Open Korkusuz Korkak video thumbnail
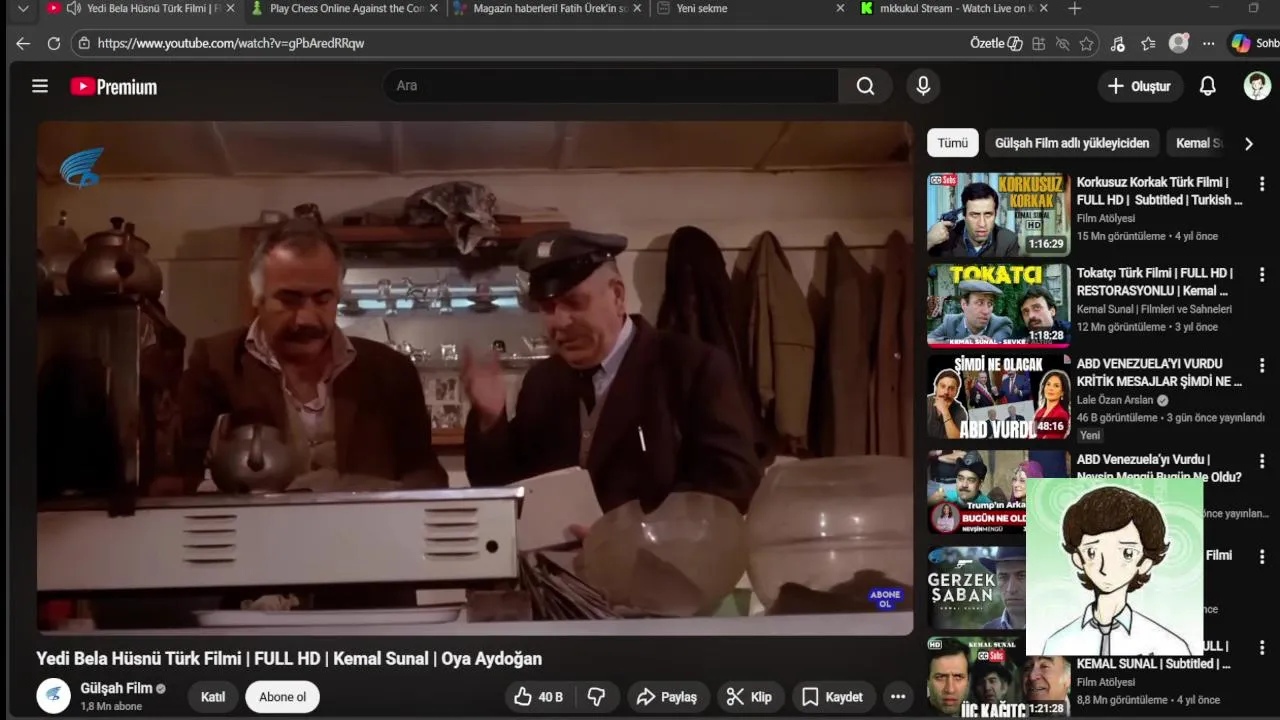Image resolution: width=1280 pixels, height=720 pixels. [x=998, y=215]
